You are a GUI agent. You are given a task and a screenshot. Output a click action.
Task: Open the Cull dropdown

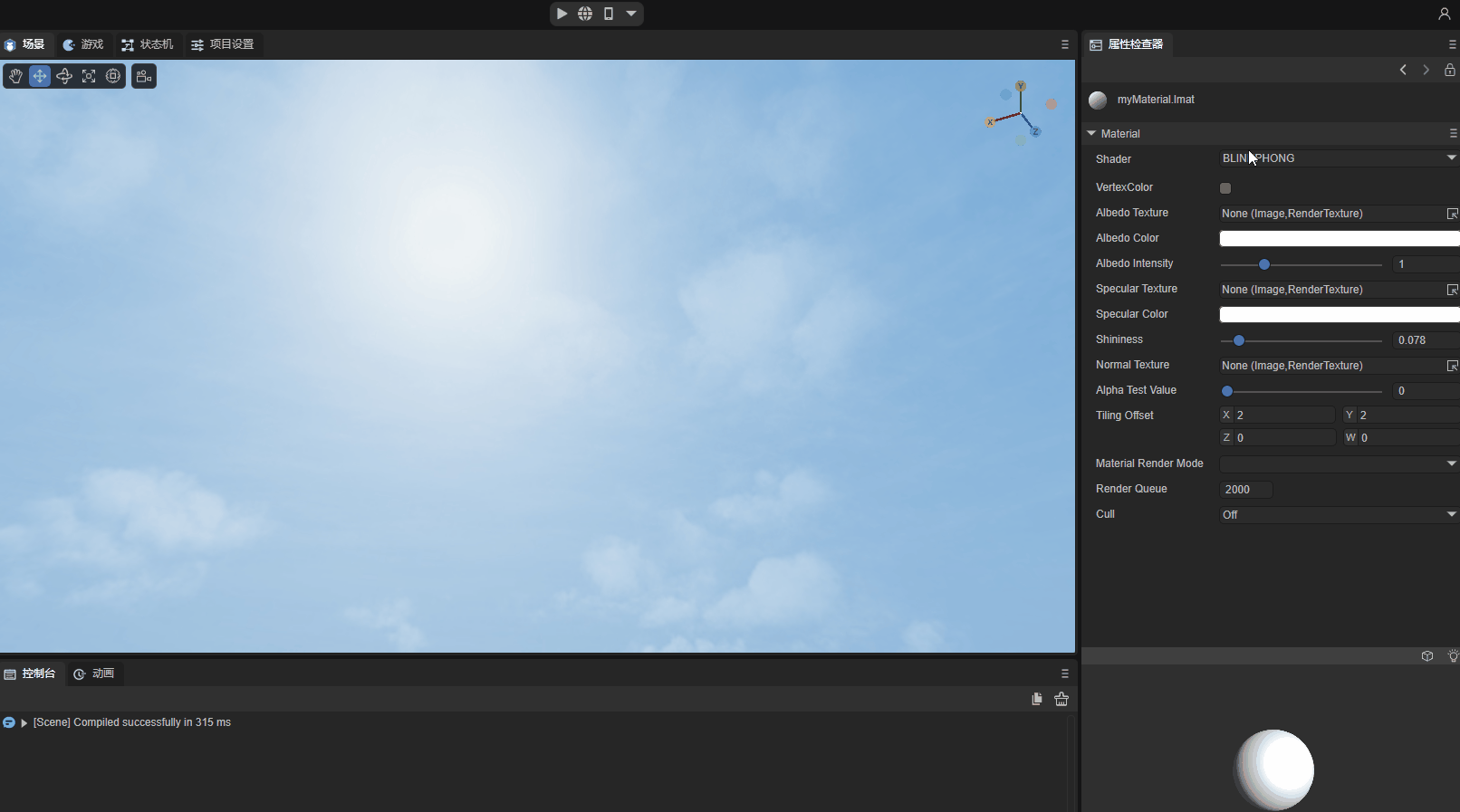click(1337, 514)
